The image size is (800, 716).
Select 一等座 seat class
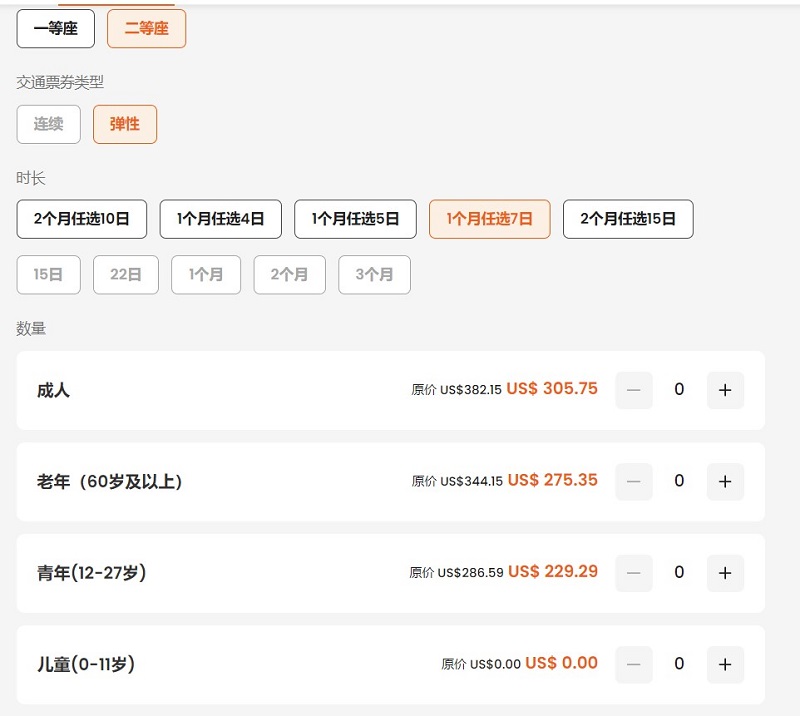(x=56, y=29)
